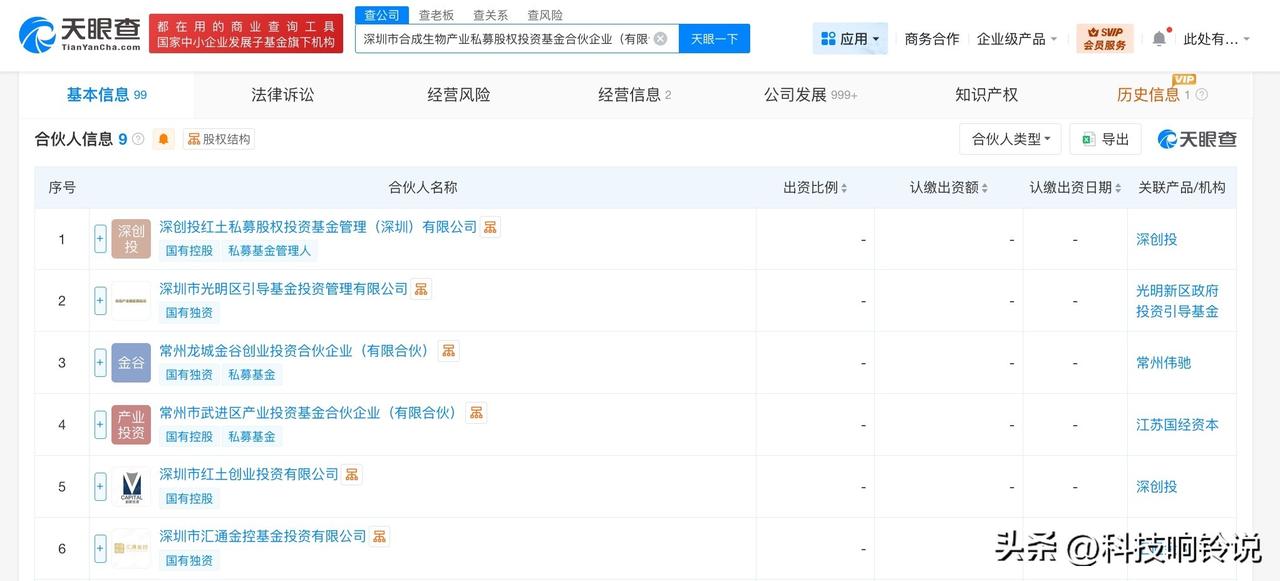Open 深创投红土私募股权投资基金管理（深圳）有限公司 link
Viewport: 1280px width, 581px height.
click(x=318, y=227)
